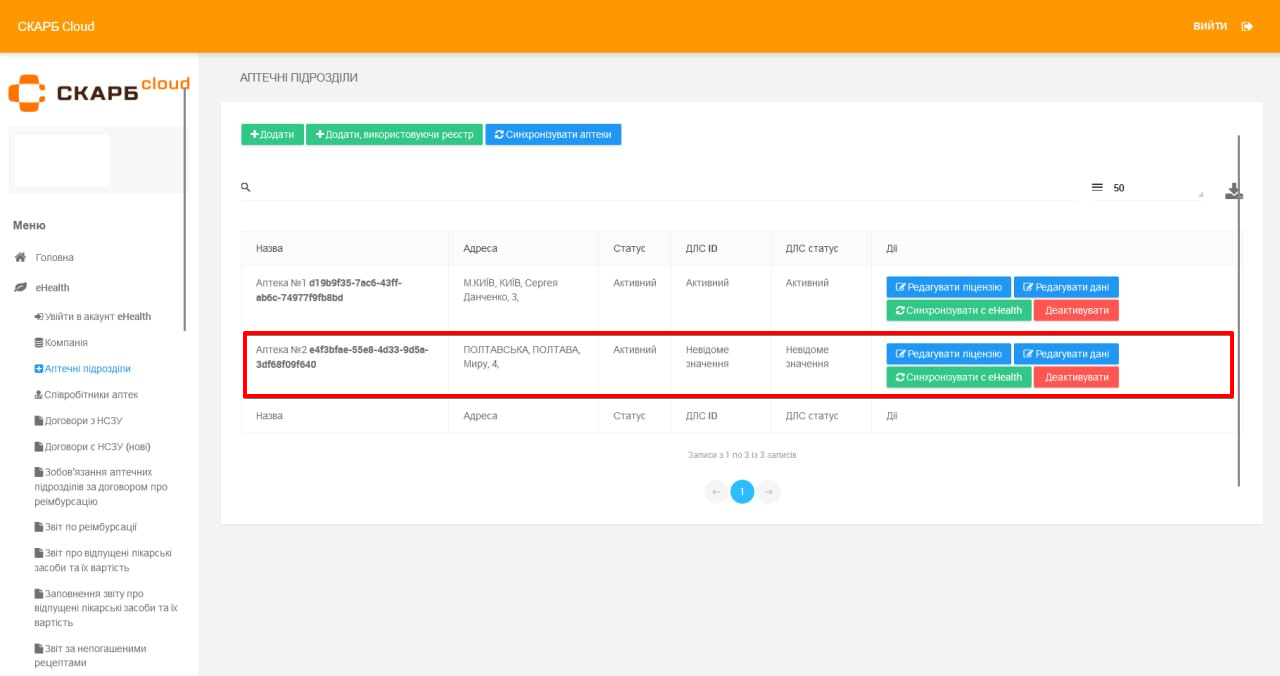Click the rows-per-page list icon
The height and width of the screenshot is (676, 1280).
coord(1097,187)
